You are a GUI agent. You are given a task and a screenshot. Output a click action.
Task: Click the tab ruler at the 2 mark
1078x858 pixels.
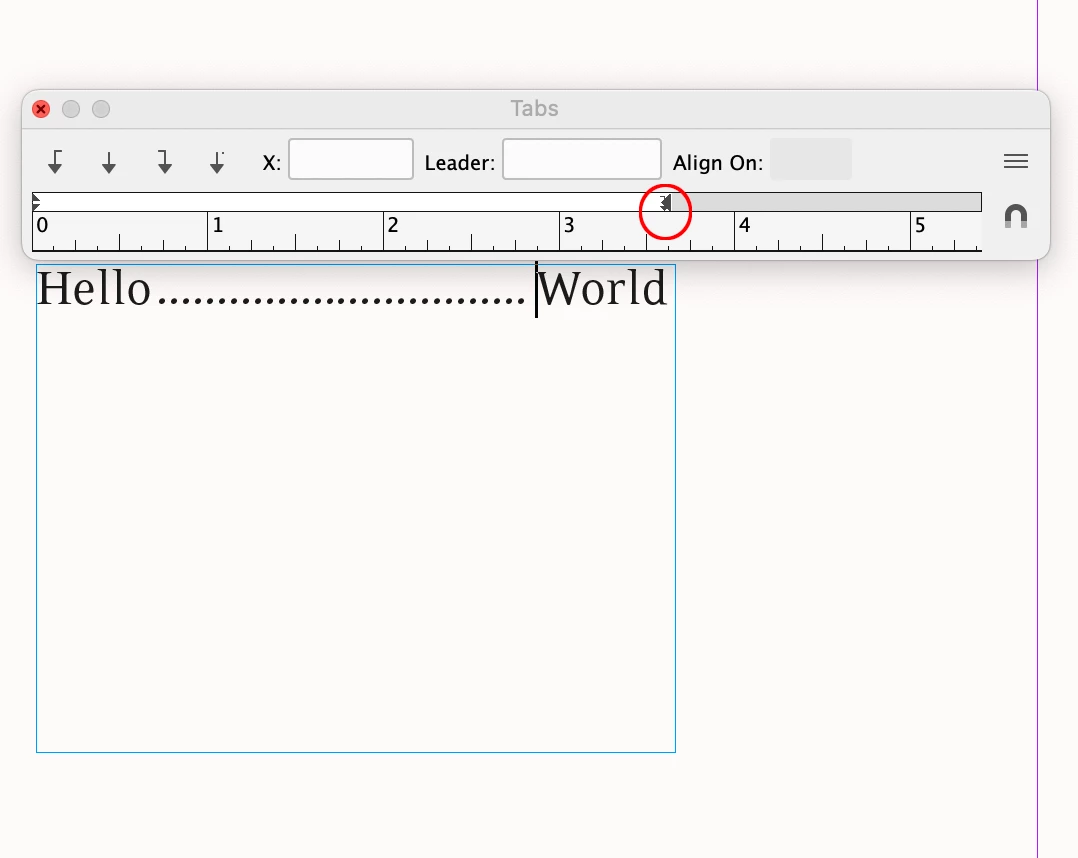(x=384, y=231)
